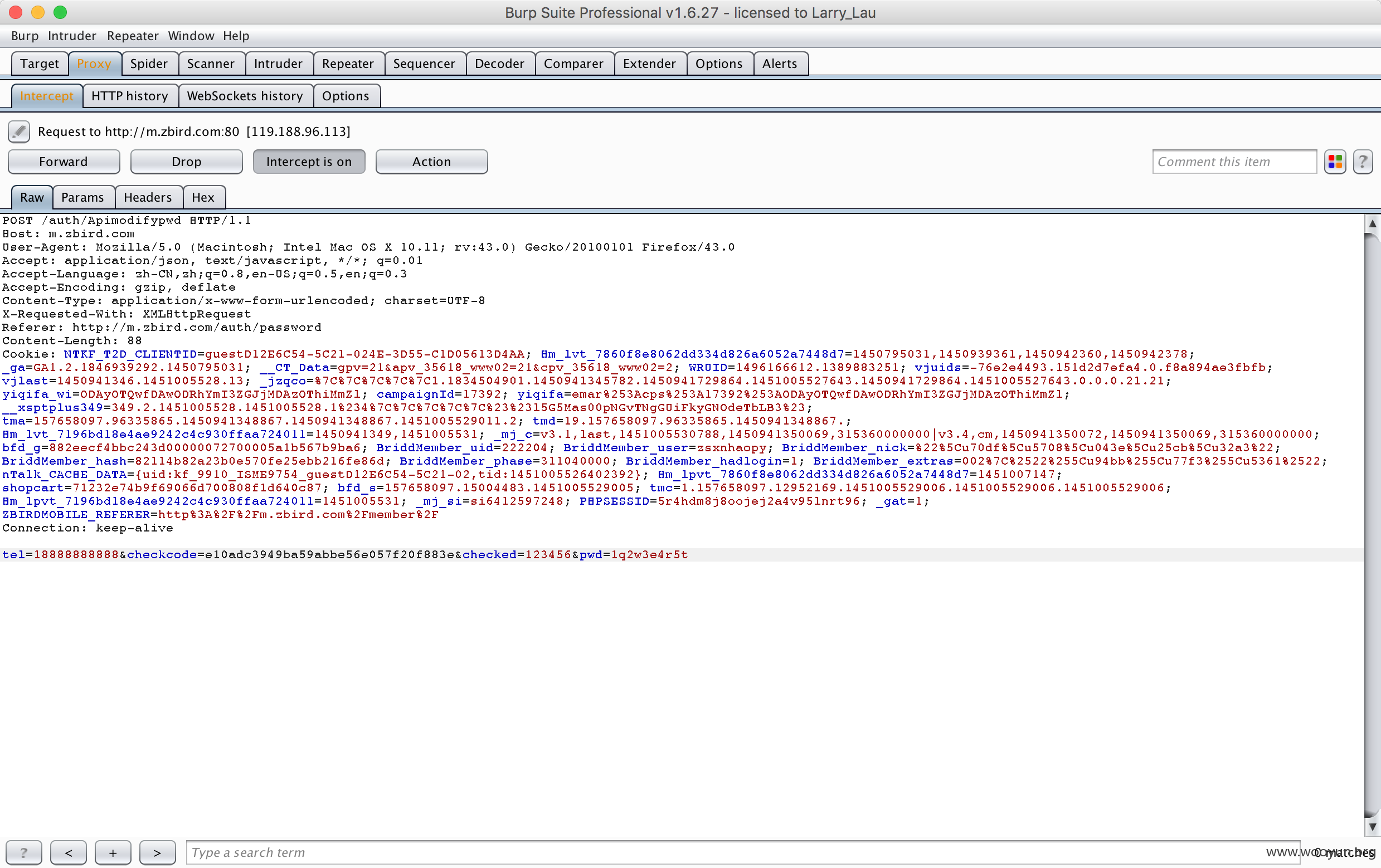Click the plus search options button
1381x868 pixels.
point(113,852)
